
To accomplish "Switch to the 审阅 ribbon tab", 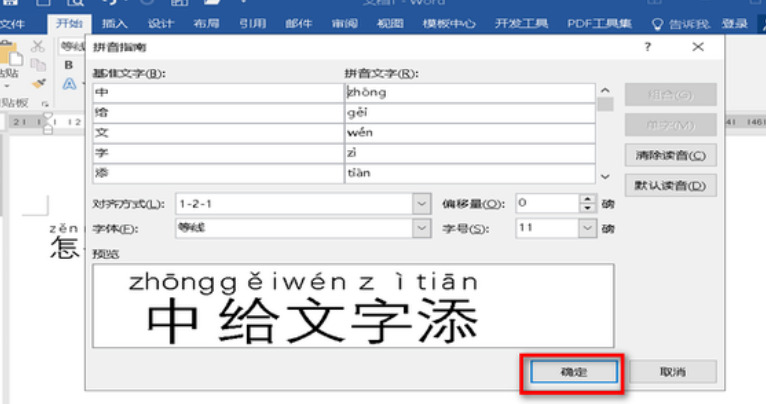I will click(344, 24).
